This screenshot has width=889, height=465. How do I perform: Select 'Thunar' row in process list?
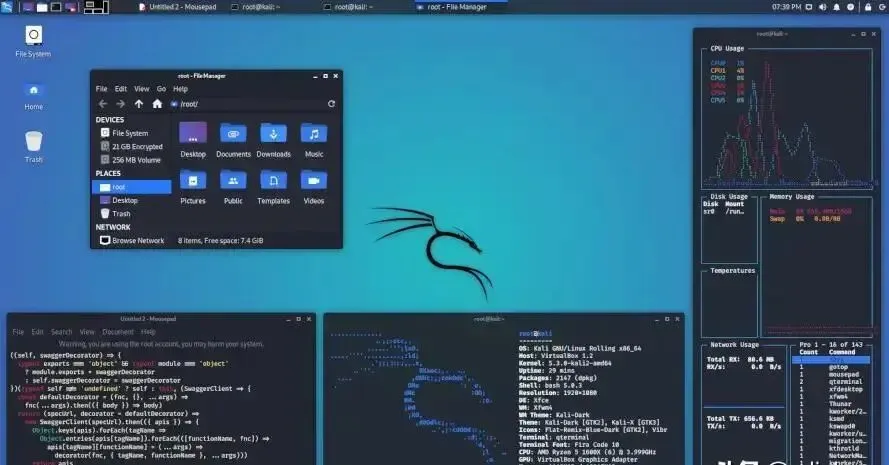[831, 404]
